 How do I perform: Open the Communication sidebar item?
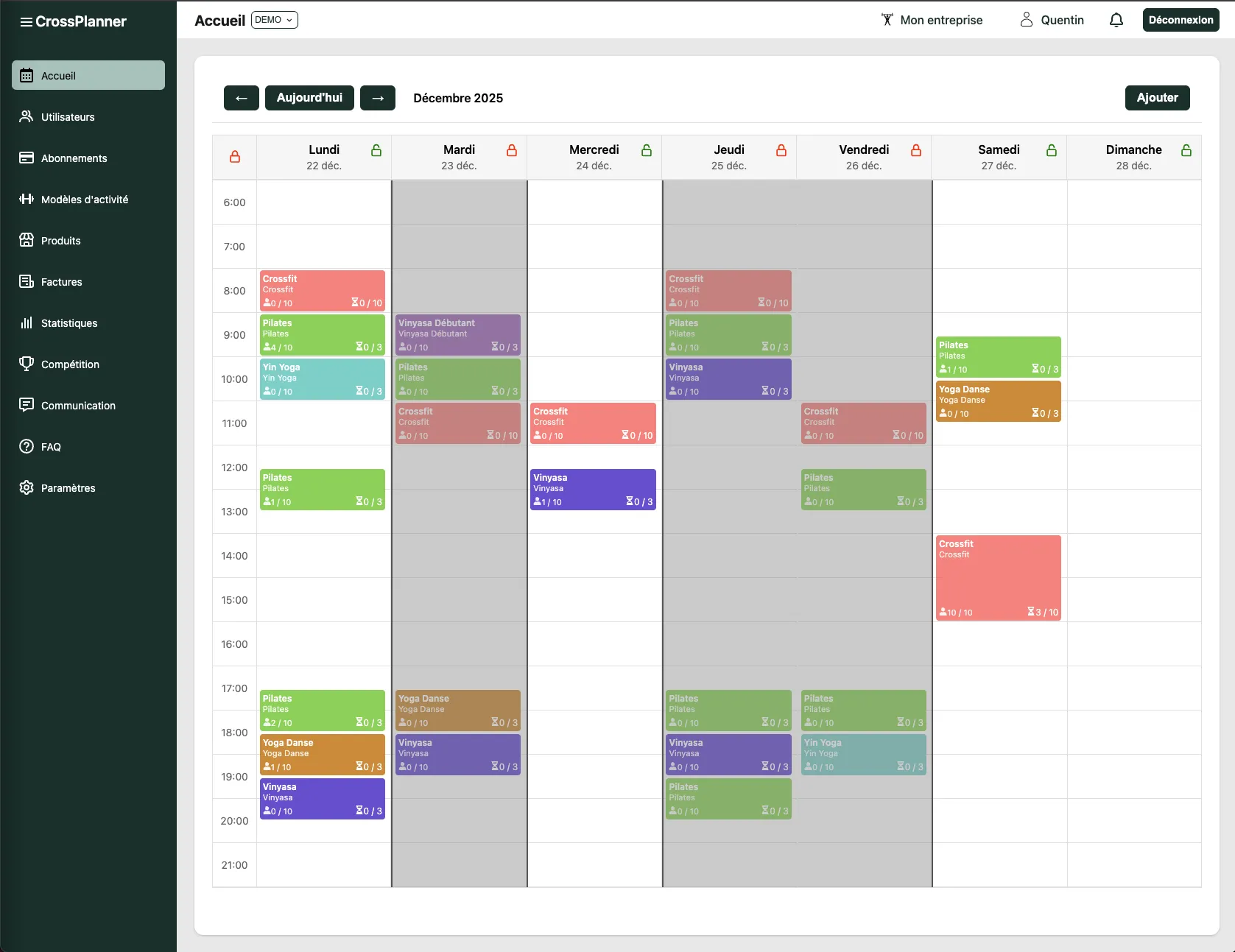(78, 406)
